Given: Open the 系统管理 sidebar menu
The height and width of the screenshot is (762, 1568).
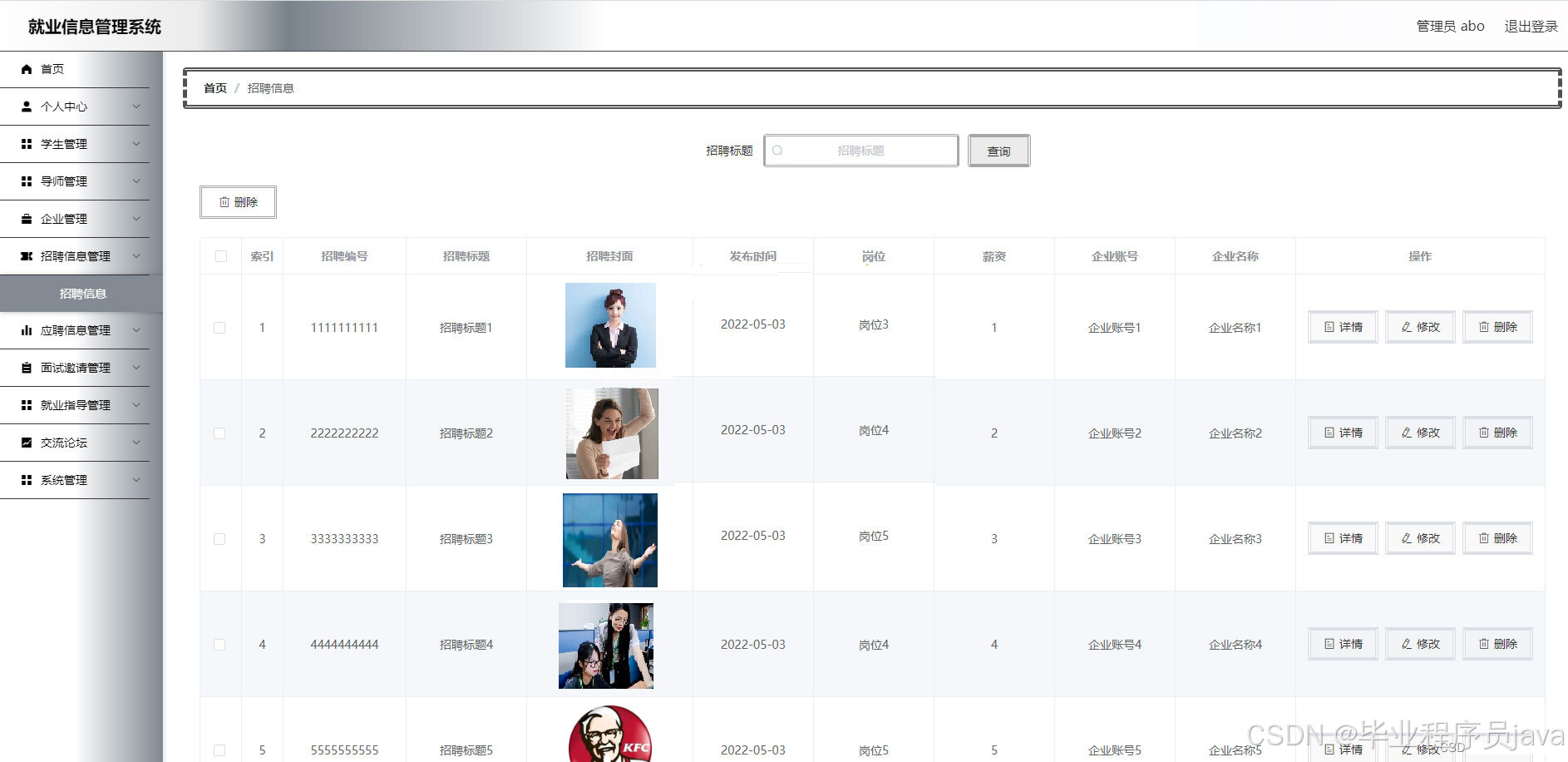Looking at the screenshot, I should (75, 480).
